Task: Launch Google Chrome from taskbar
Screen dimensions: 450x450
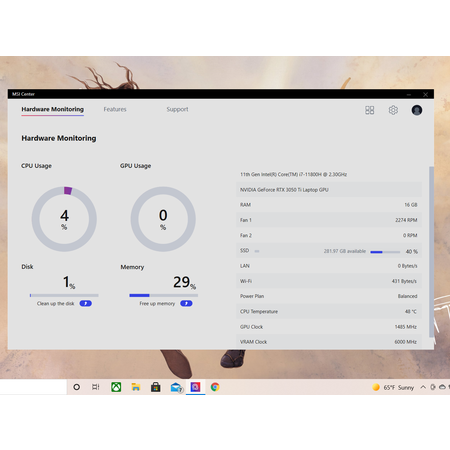Action: coord(215,387)
